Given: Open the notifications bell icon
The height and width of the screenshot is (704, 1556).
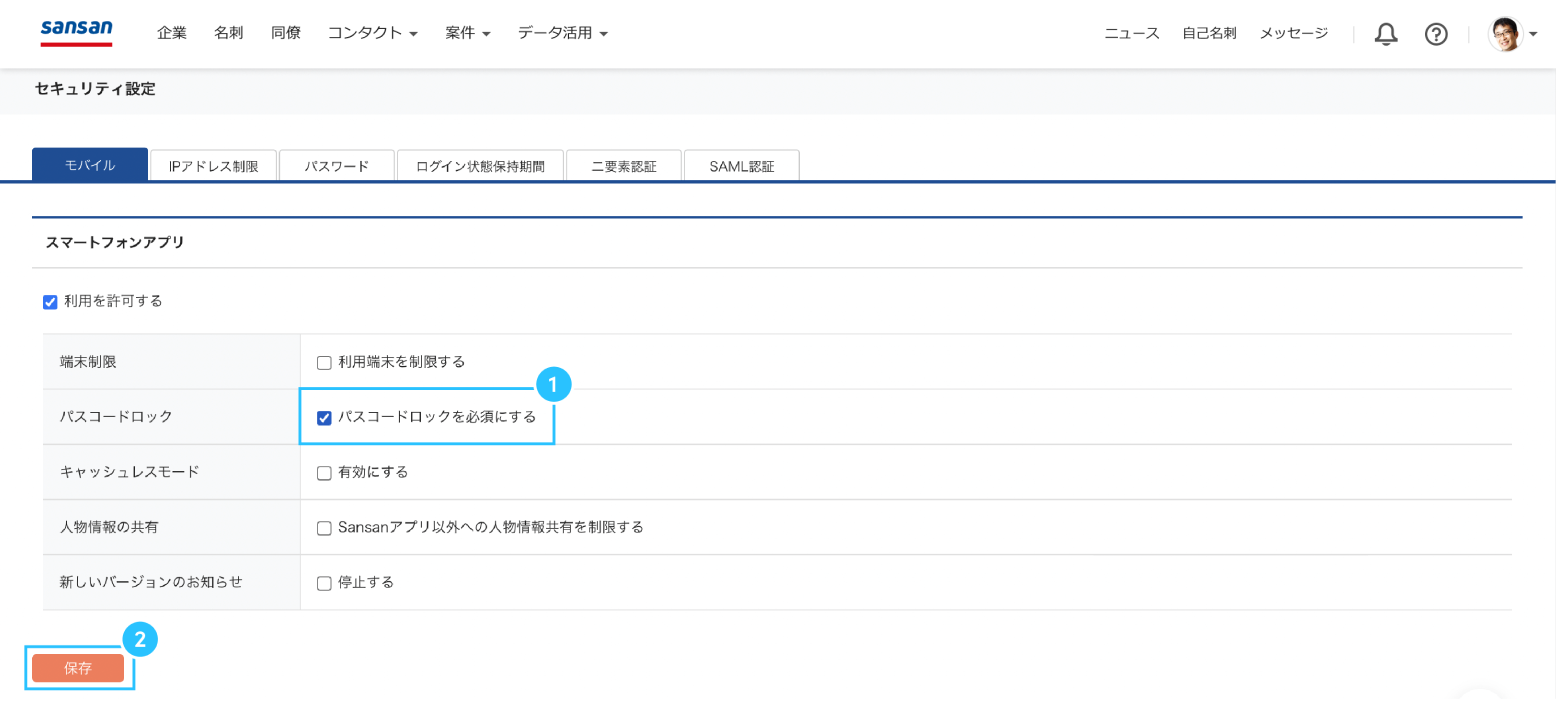Looking at the screenshot, I should point(1386,34).
